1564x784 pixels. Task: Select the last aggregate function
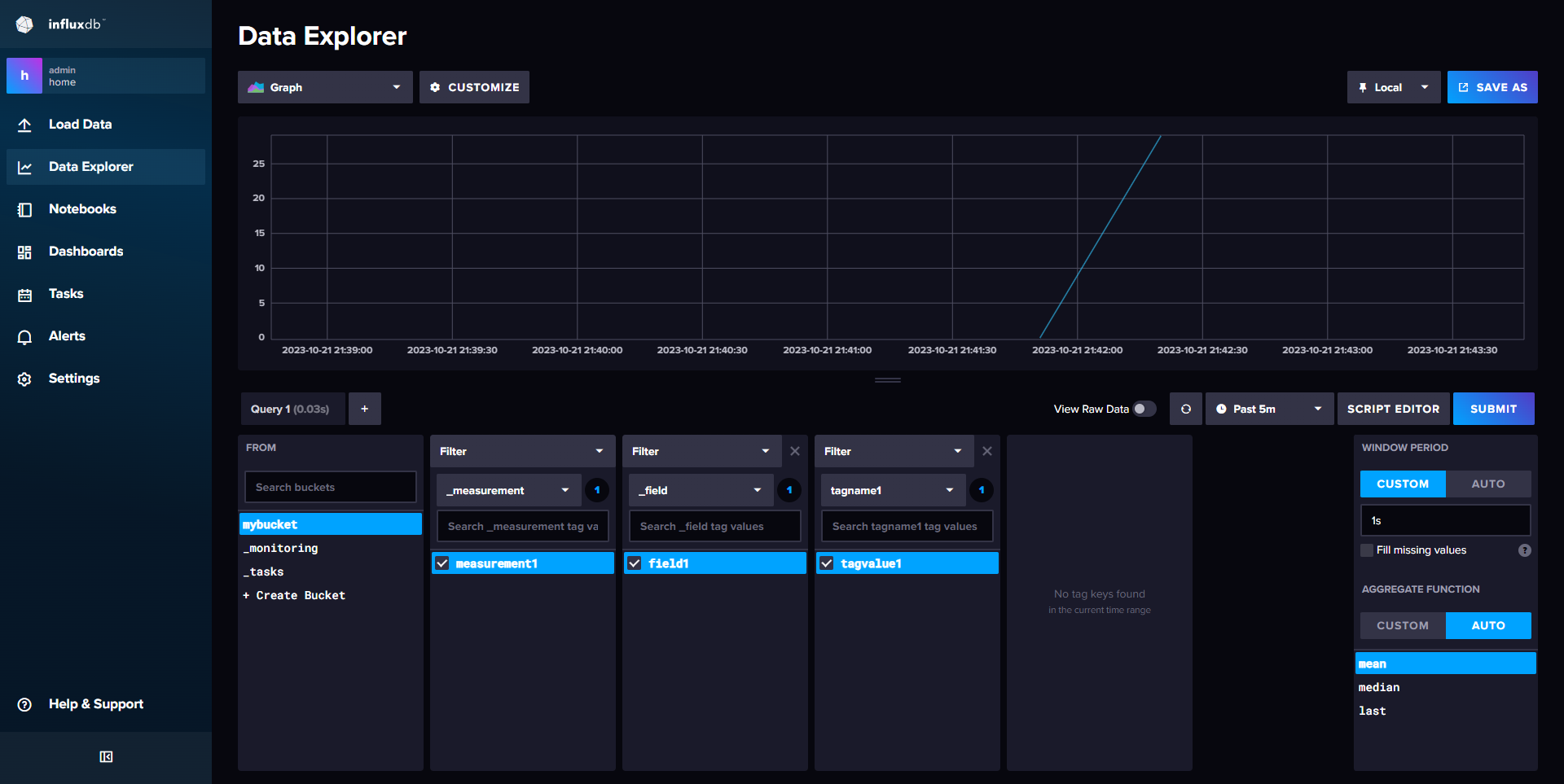point(1446,711)
